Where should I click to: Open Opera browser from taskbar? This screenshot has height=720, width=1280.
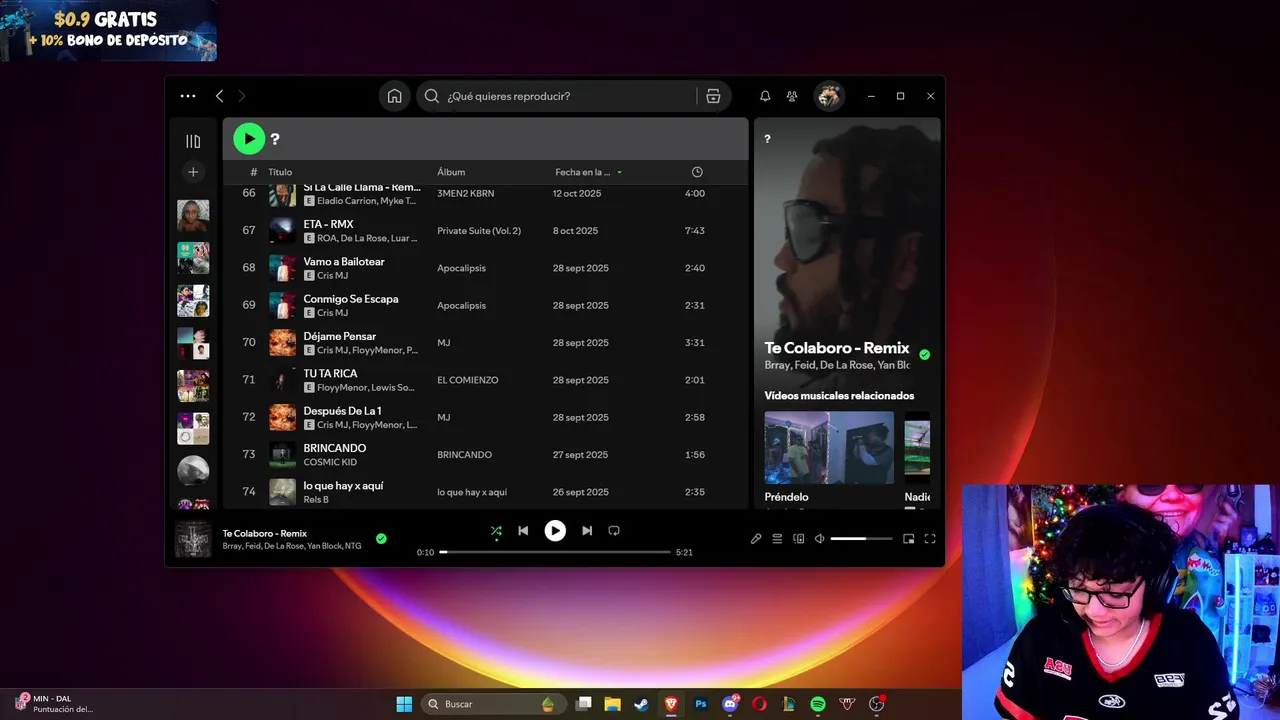(x=760, y=704)
